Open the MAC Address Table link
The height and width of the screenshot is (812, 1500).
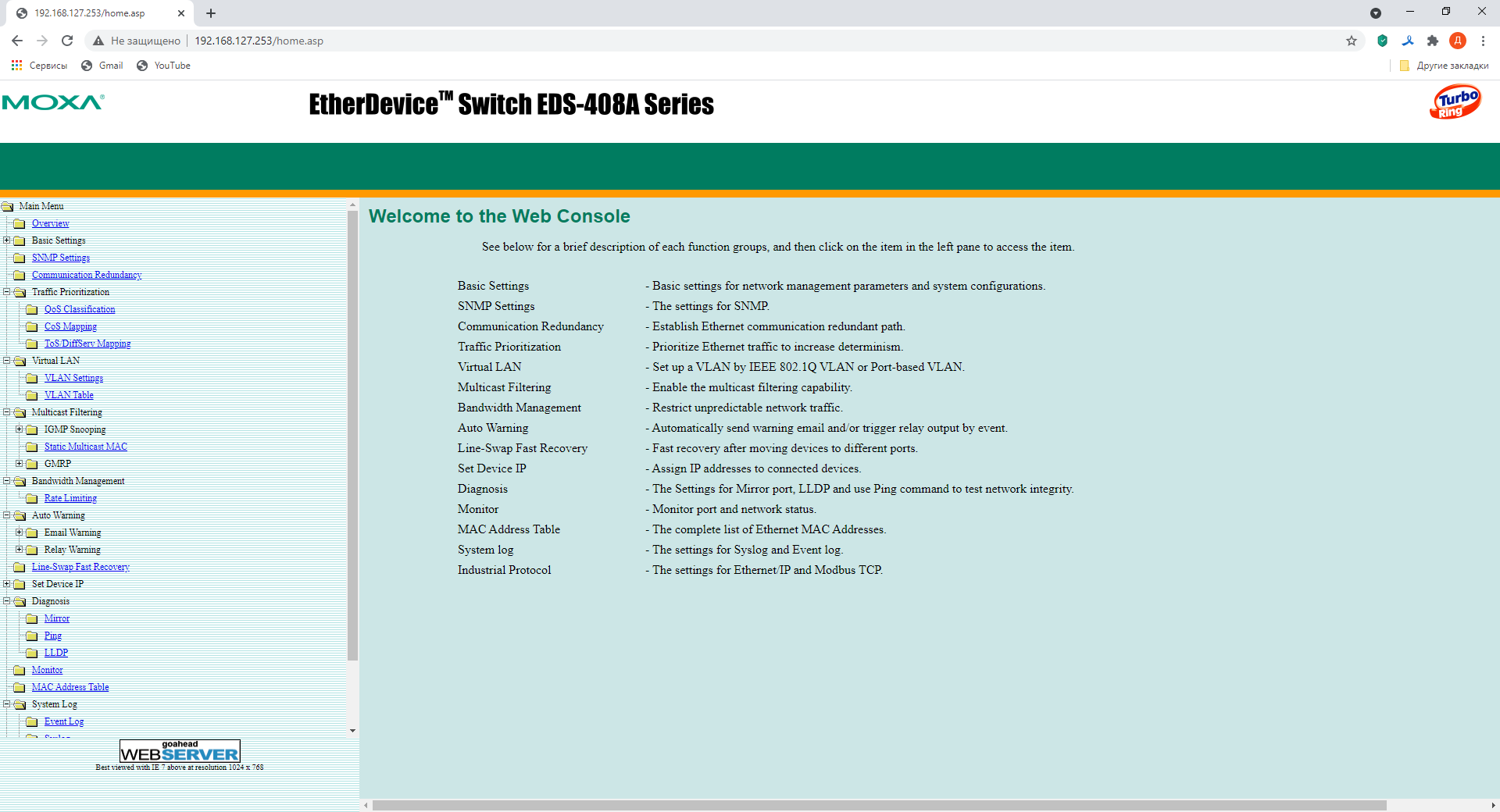70,687
